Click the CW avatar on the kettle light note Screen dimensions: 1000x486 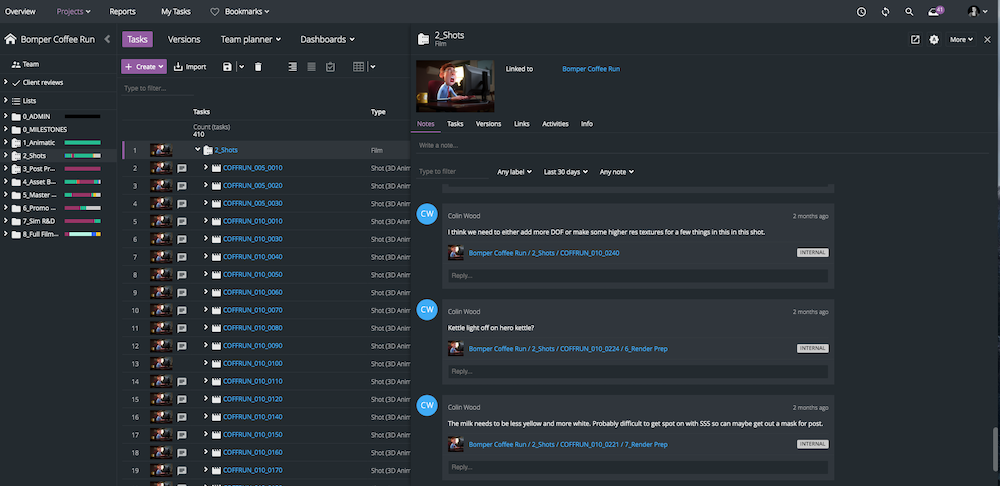427,310
